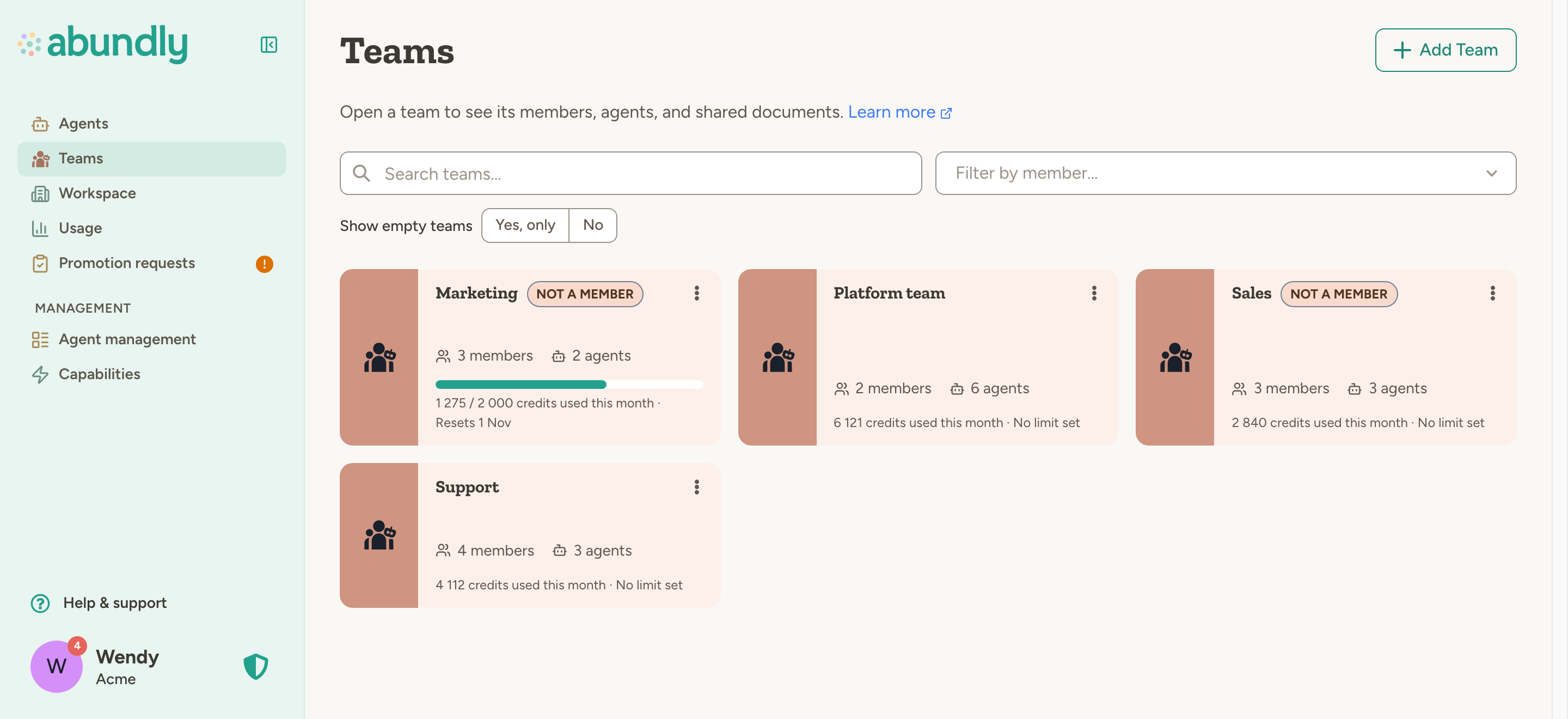This screenshot has width=1568, height=719.
Task: Open Workspace from sidebar
Action: point(151,193)
